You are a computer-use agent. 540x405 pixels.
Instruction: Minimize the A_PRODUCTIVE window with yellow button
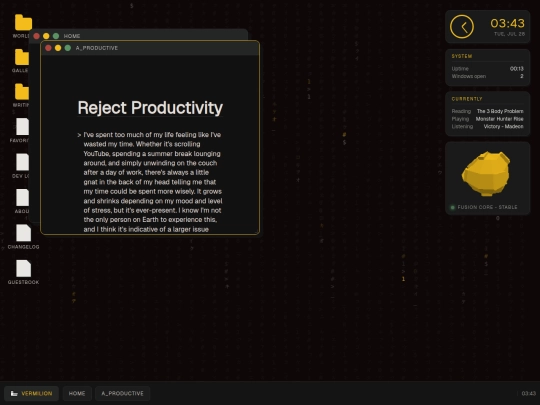(58, 48)
